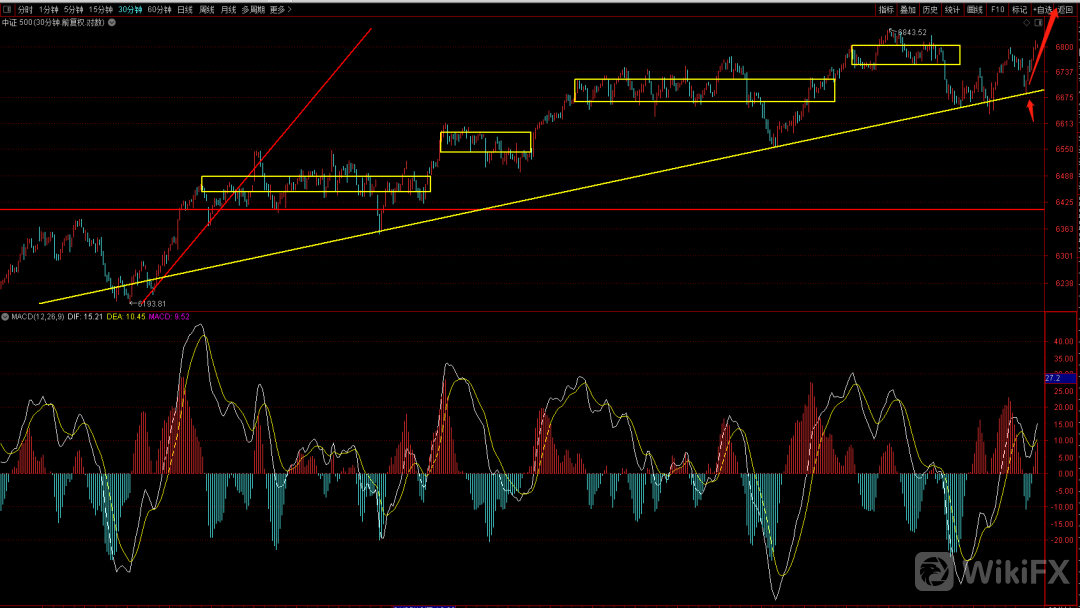Add to watchlist with +自选
Screen dimensions: 1080x608
[1043, 9]
